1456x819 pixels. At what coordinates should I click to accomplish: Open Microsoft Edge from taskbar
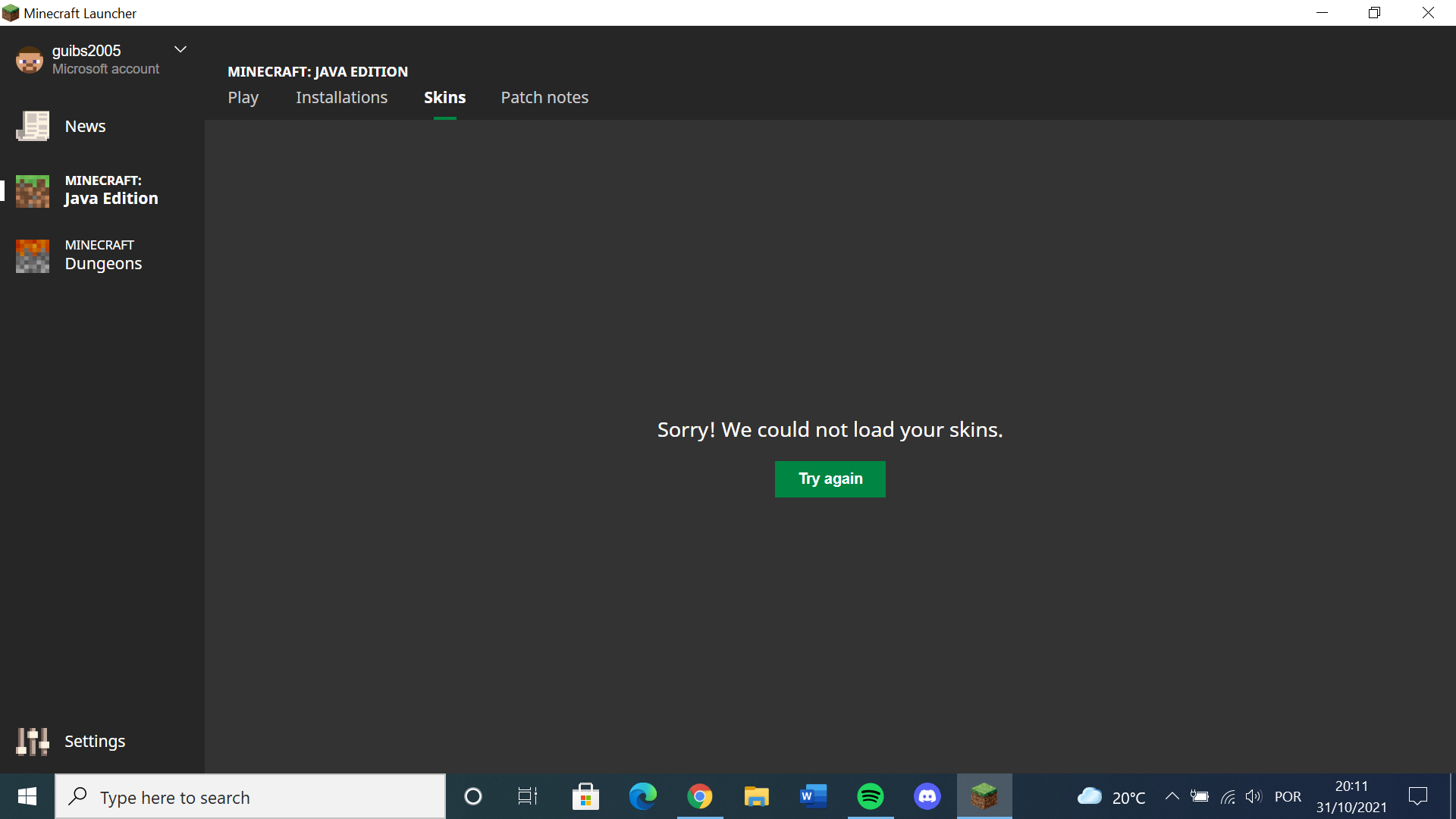[642, 796]
